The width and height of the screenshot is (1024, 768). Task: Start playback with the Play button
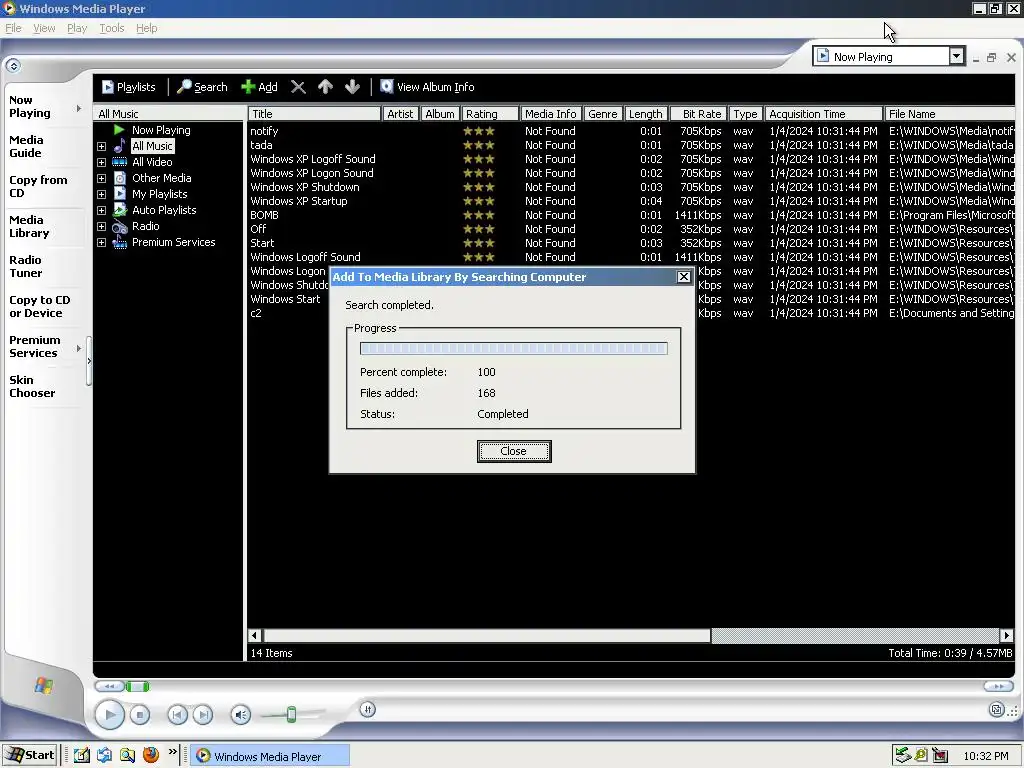pyautogui.click(x=110, y=714)
